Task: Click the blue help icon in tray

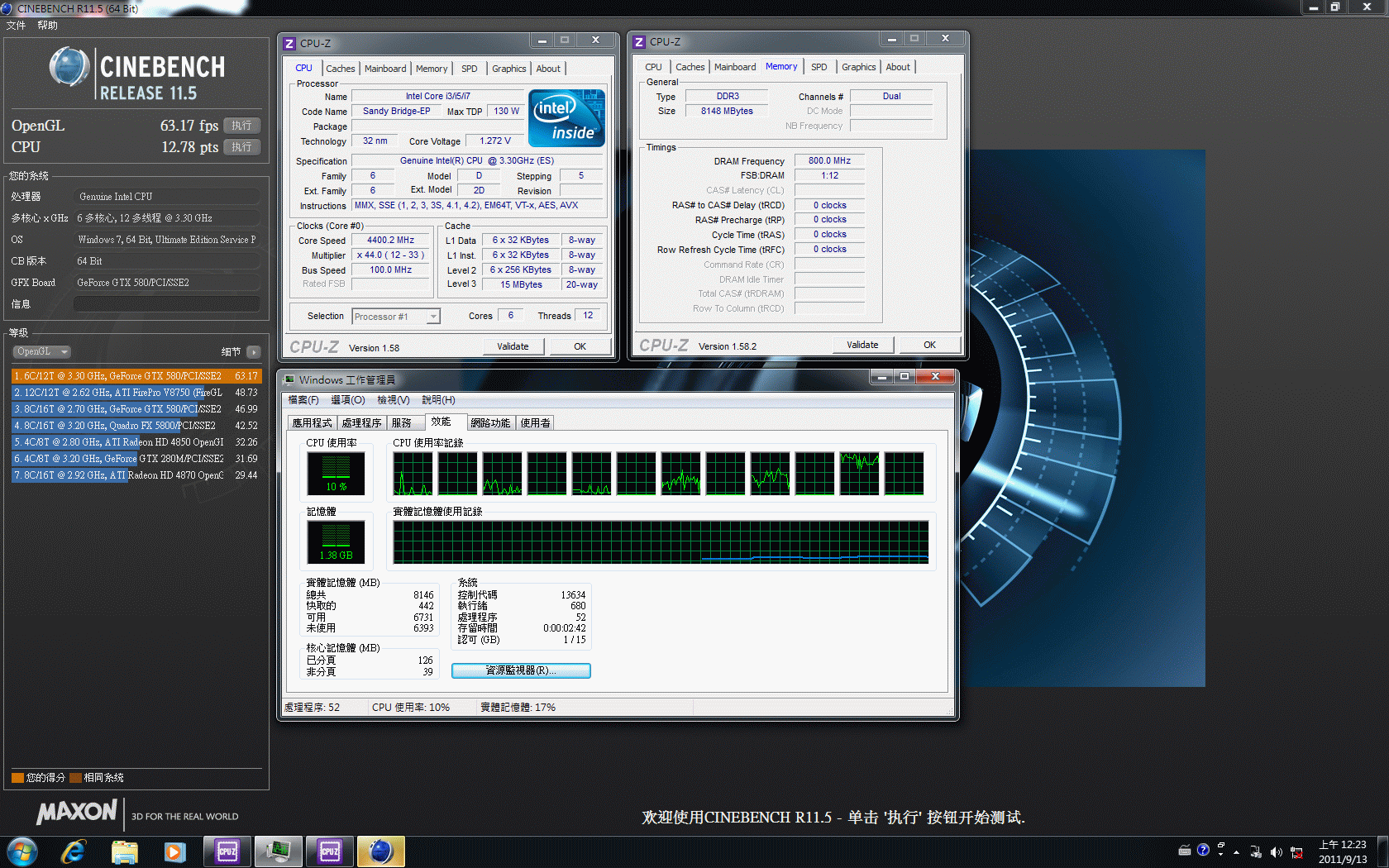Action: (1203, 850)
